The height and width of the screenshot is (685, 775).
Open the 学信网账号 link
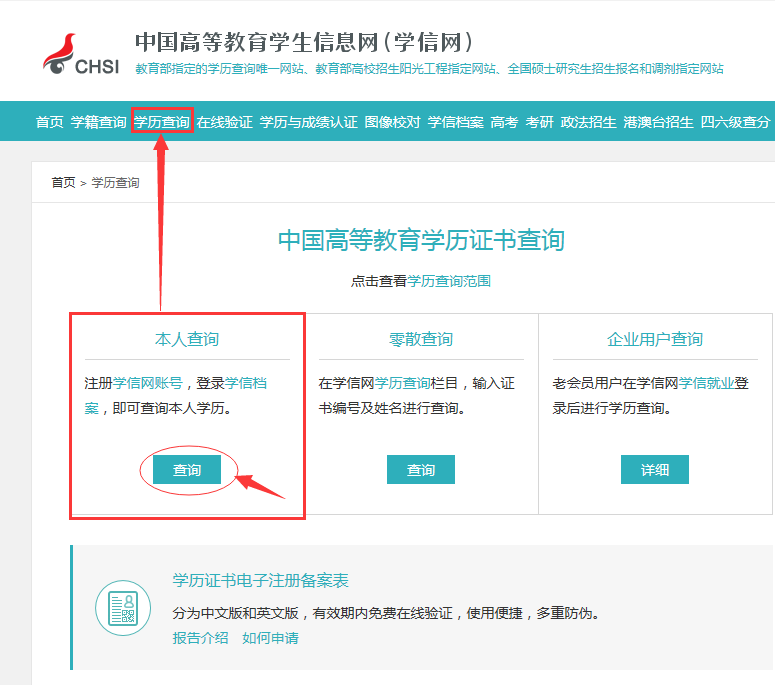pos(148,383)
